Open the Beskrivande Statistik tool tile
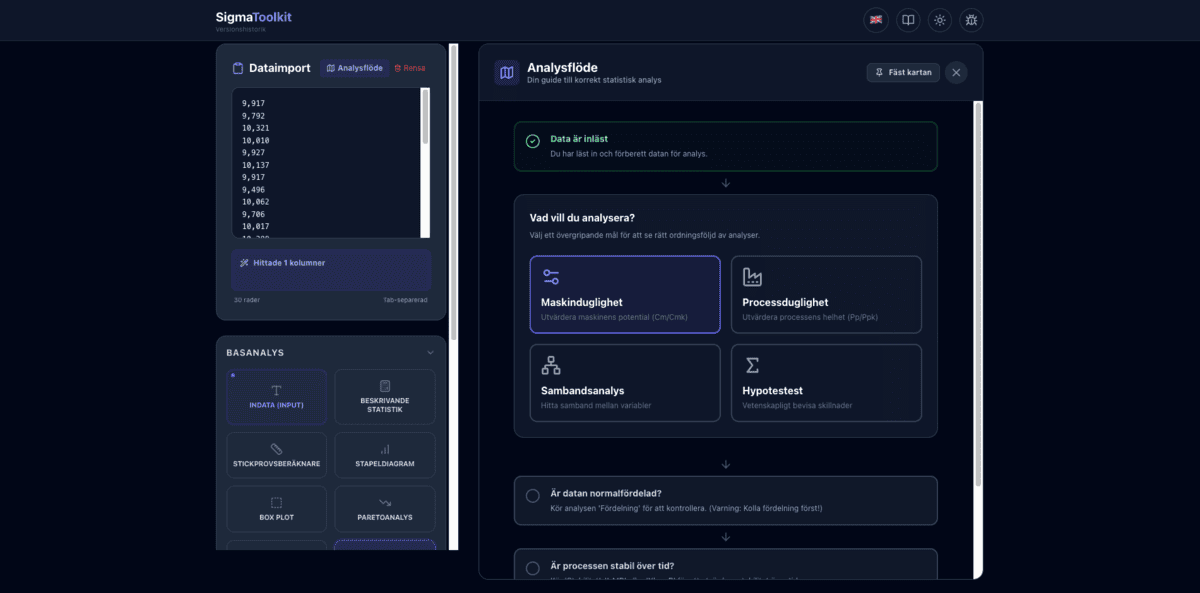 click(385, 396)
